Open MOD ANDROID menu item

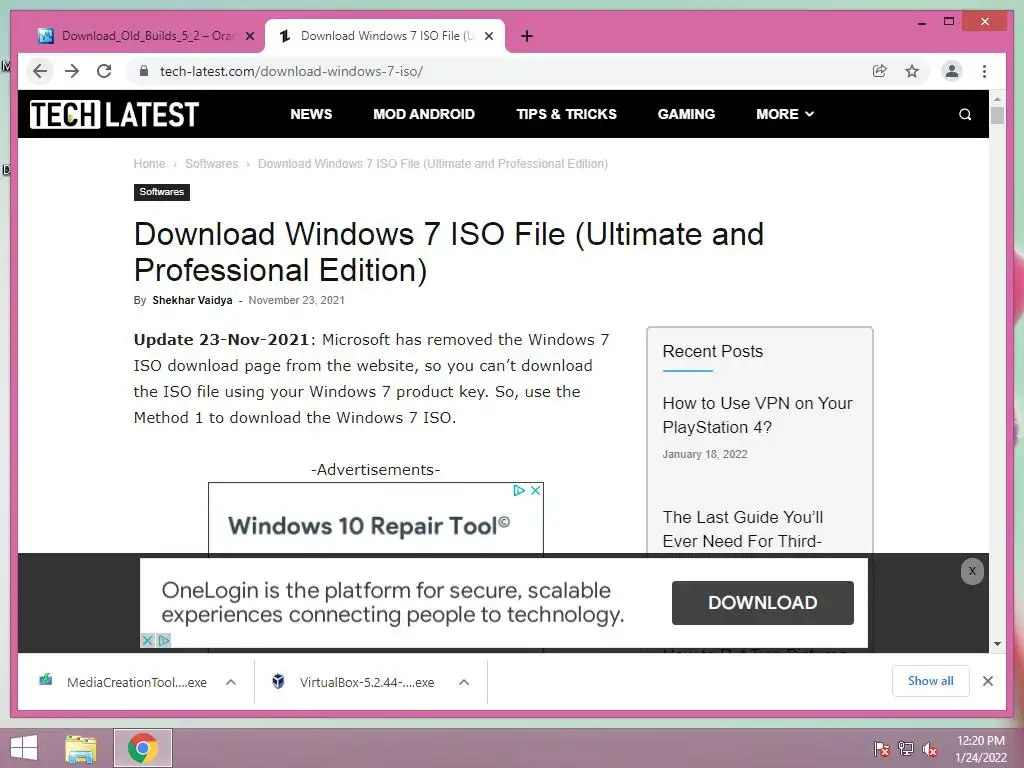[x=424, y=114]
